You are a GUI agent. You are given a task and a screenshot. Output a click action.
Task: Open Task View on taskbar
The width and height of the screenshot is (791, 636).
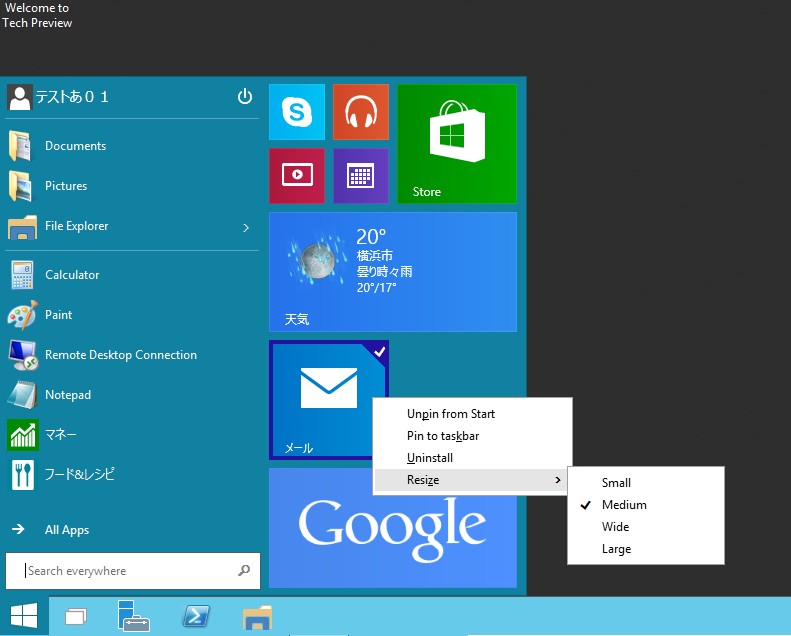[76, 616]
